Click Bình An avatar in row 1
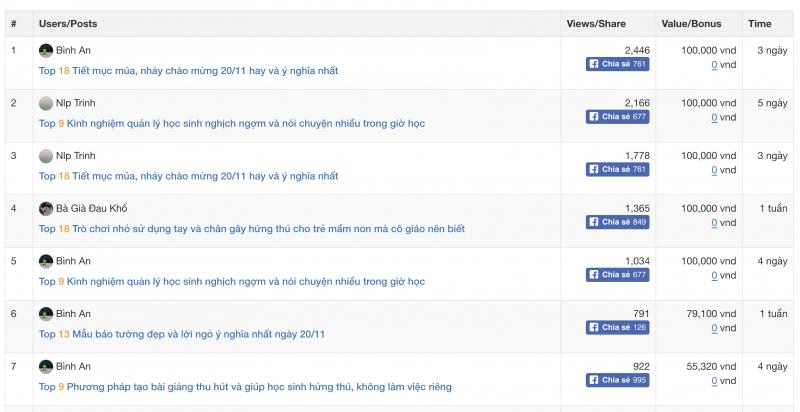 [x=46, y=50]
